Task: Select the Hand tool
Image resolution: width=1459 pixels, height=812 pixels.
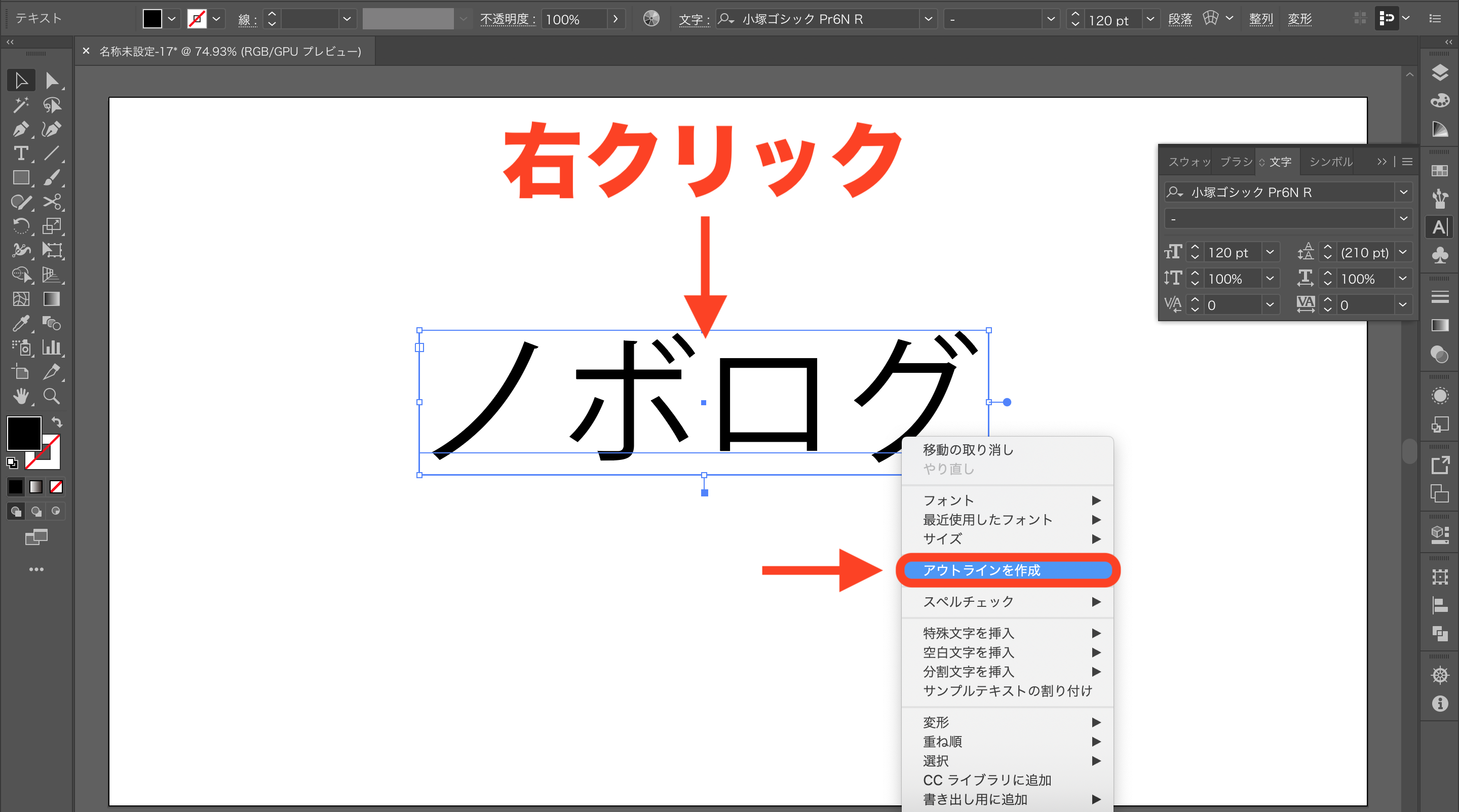Action: pos(21,396)
